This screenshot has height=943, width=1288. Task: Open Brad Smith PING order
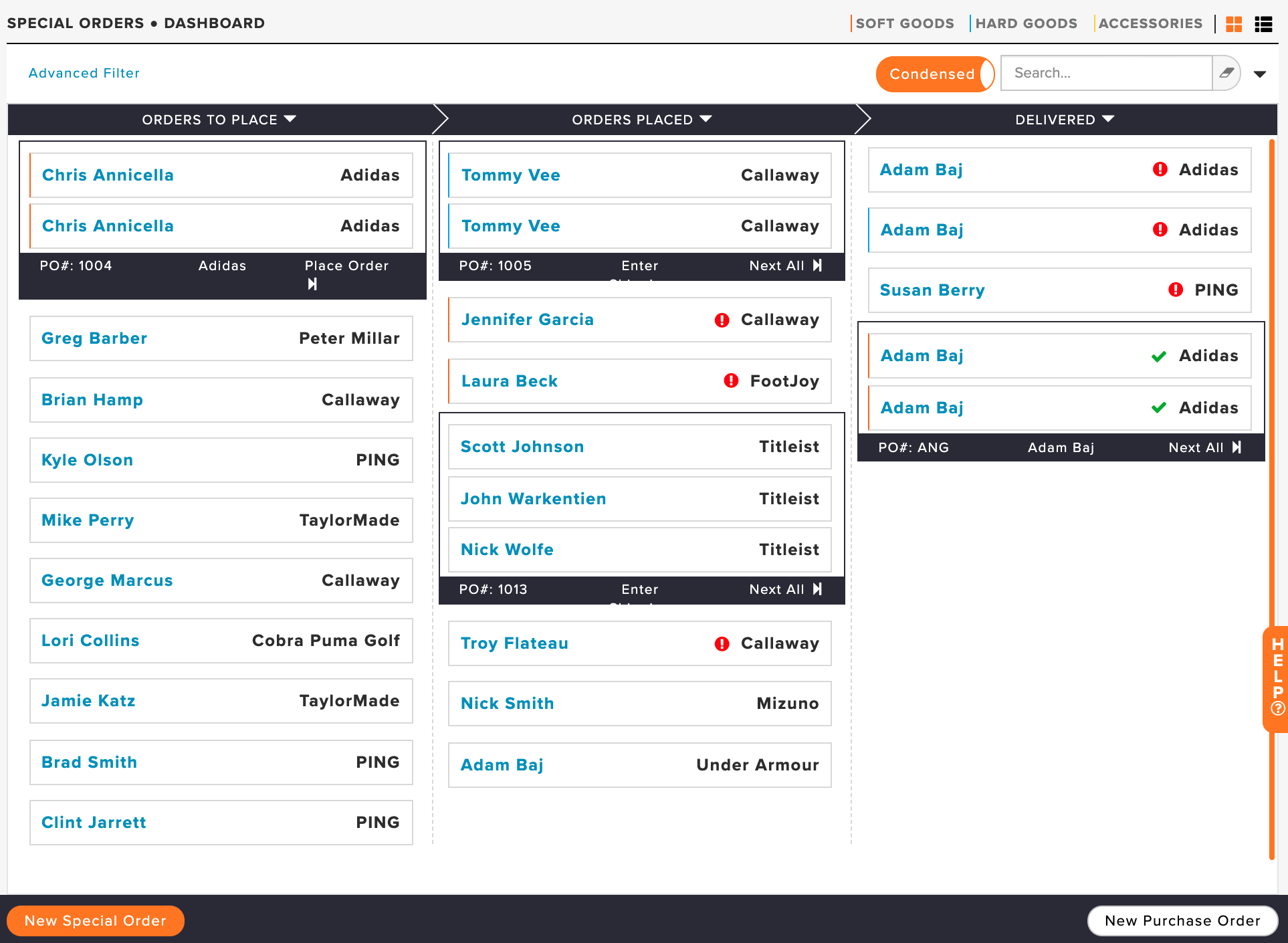coord(221,762)
